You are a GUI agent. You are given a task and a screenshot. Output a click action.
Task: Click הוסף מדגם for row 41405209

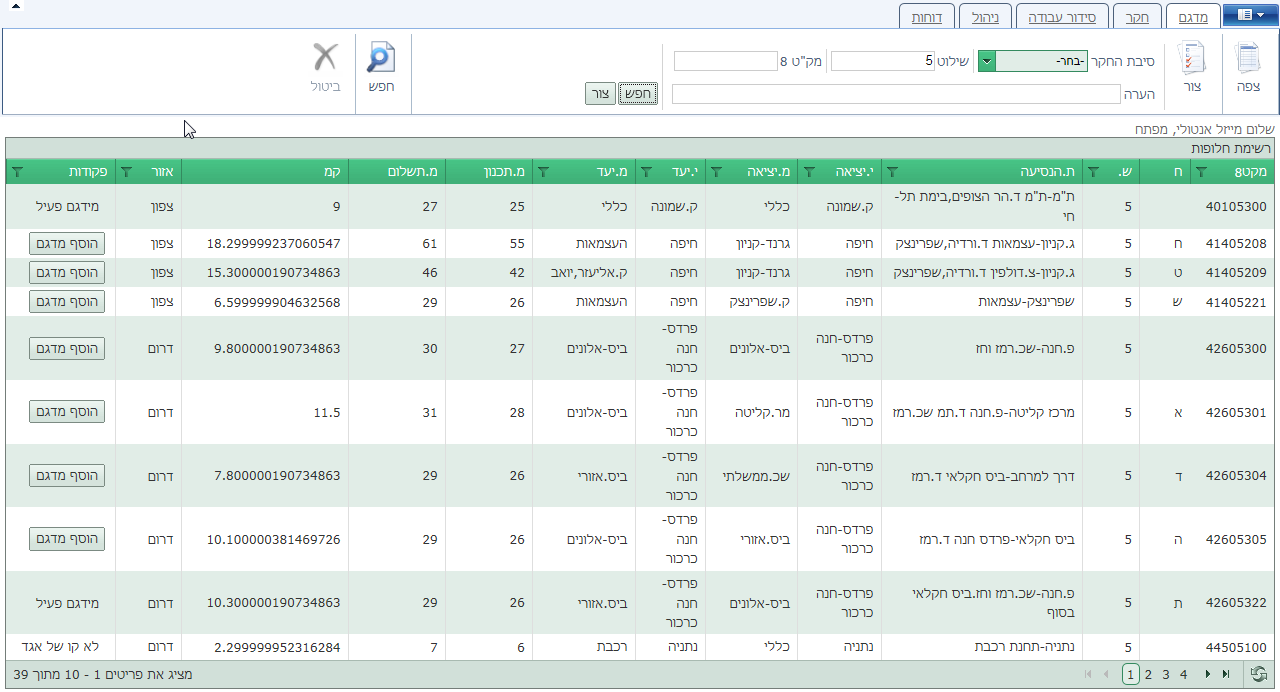(x=67, y=272)
